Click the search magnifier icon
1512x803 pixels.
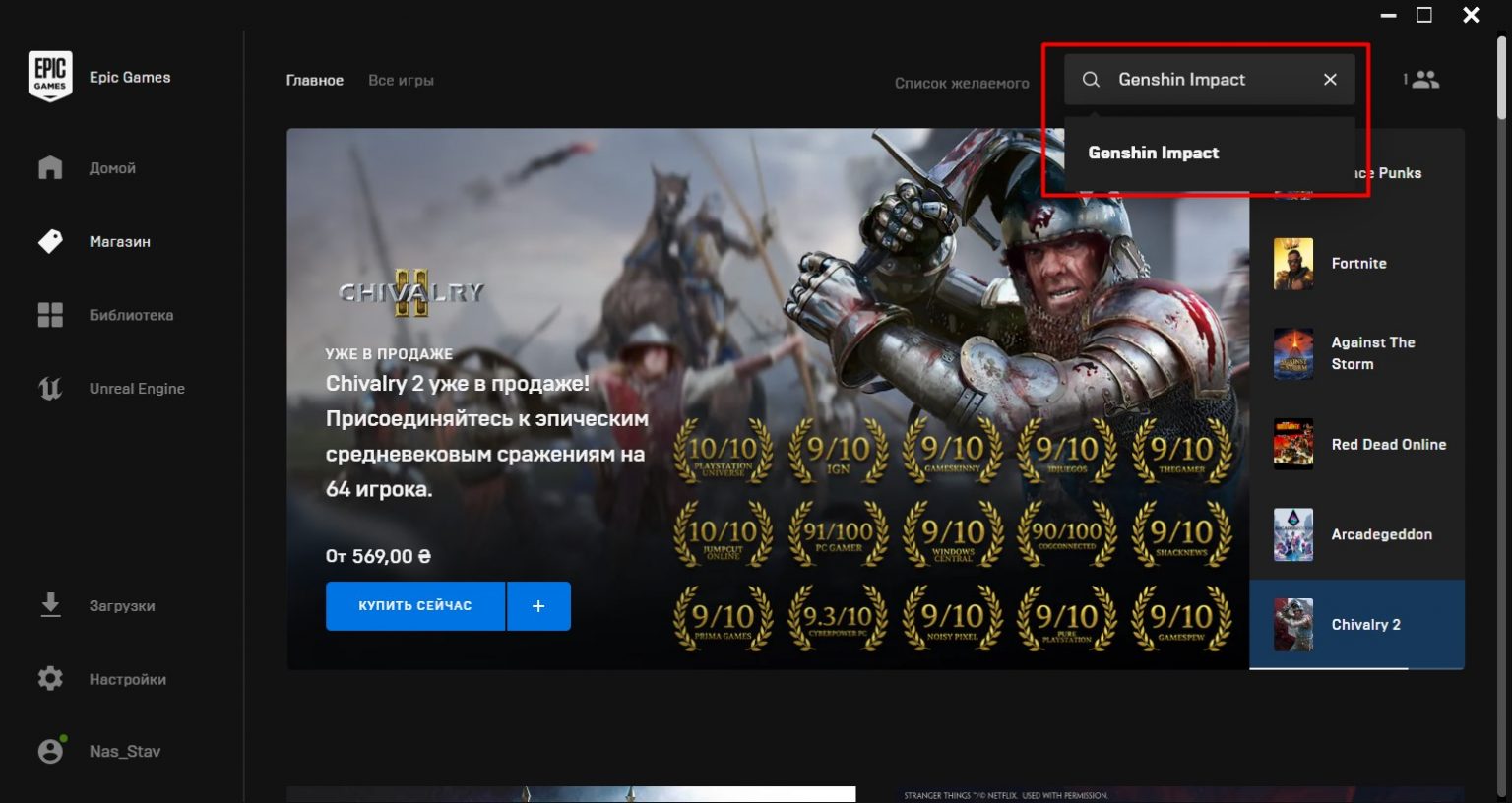pyautogui.click(x=1091, y=80)
